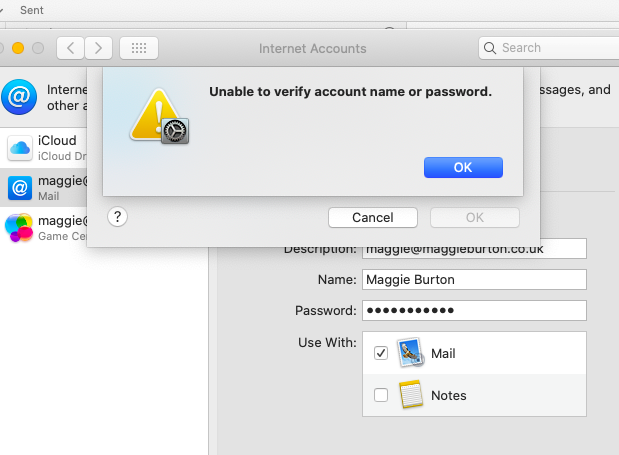Click the help question mark button
Screen dimensions: 619x455
[117, 217]
